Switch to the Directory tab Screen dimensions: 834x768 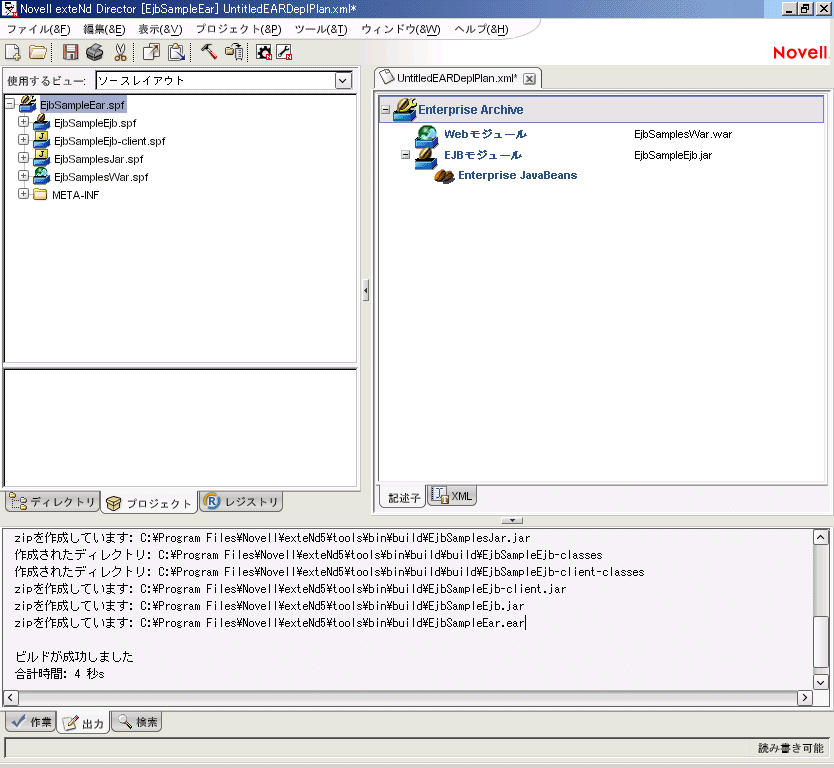[x=52, y=502]
